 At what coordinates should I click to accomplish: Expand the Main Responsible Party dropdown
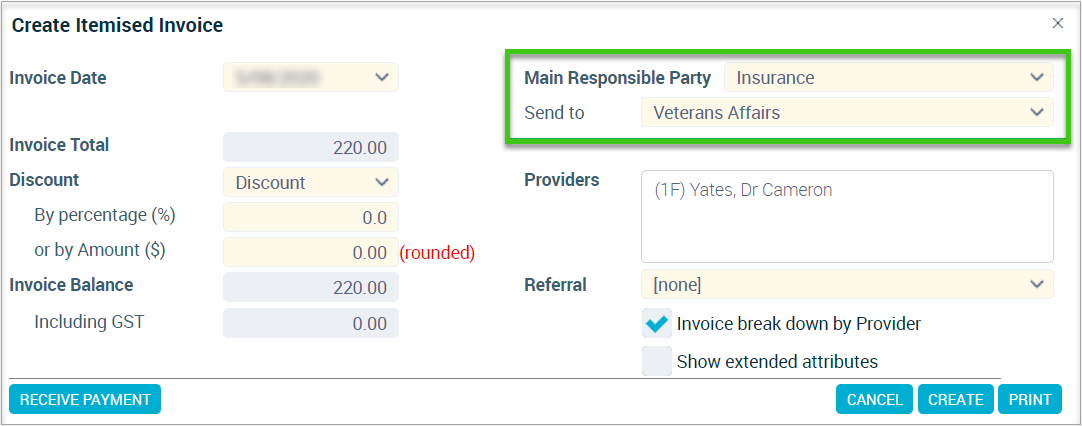coord(1036,77)
